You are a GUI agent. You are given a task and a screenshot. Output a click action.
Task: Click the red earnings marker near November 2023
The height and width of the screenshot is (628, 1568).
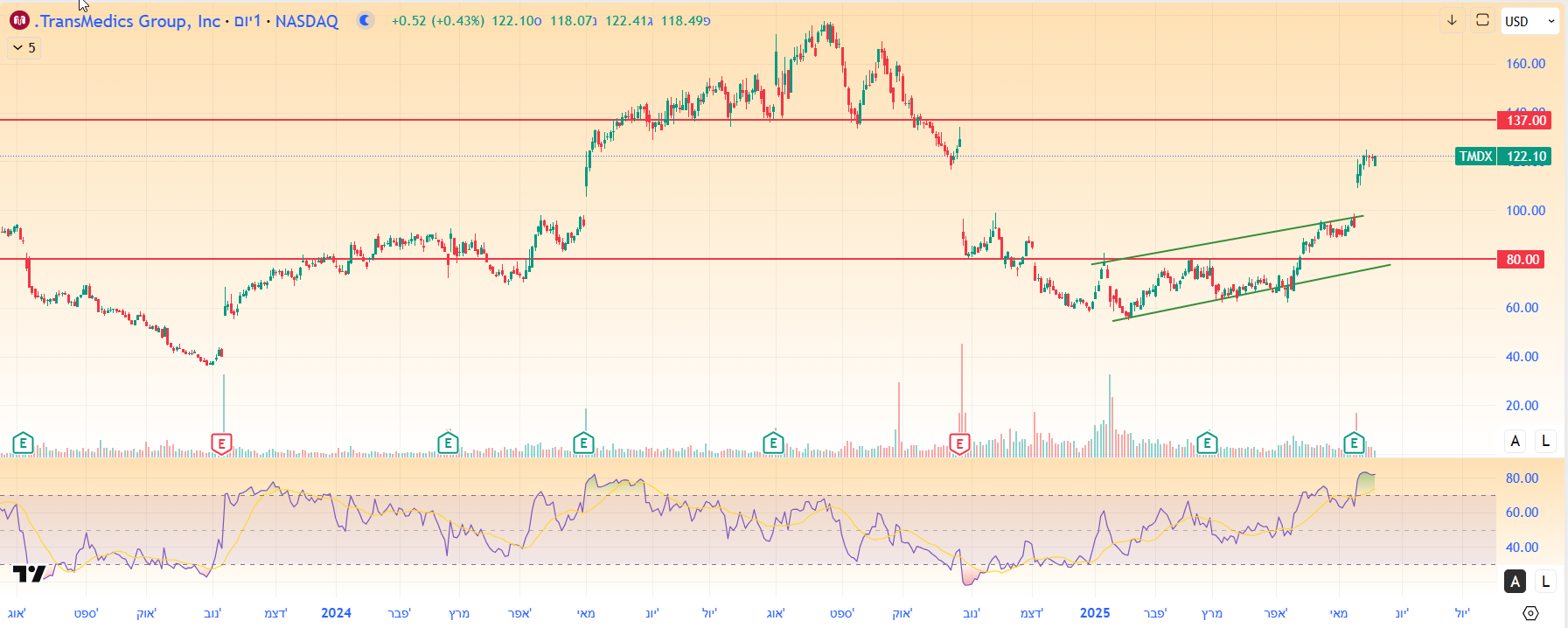(222, 443)
